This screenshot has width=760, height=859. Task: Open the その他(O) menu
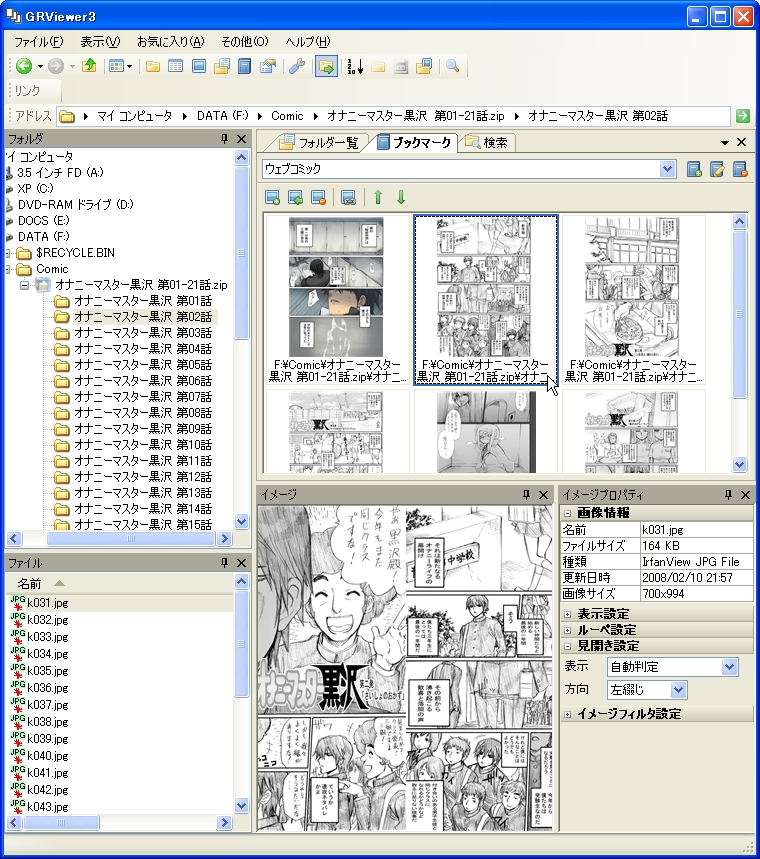click(x=244, y=42)
